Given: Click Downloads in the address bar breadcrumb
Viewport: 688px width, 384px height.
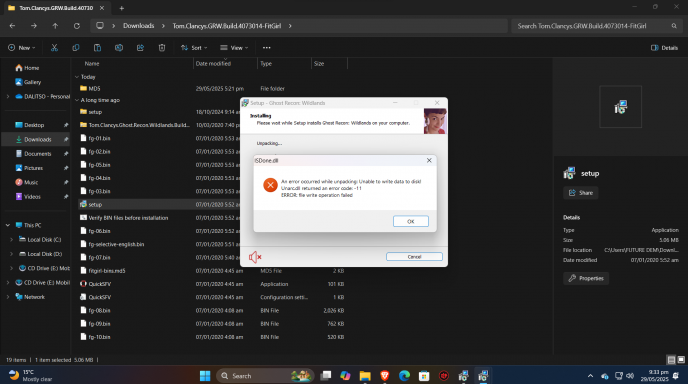Looking at the screenshot, I should click(139, 26).
